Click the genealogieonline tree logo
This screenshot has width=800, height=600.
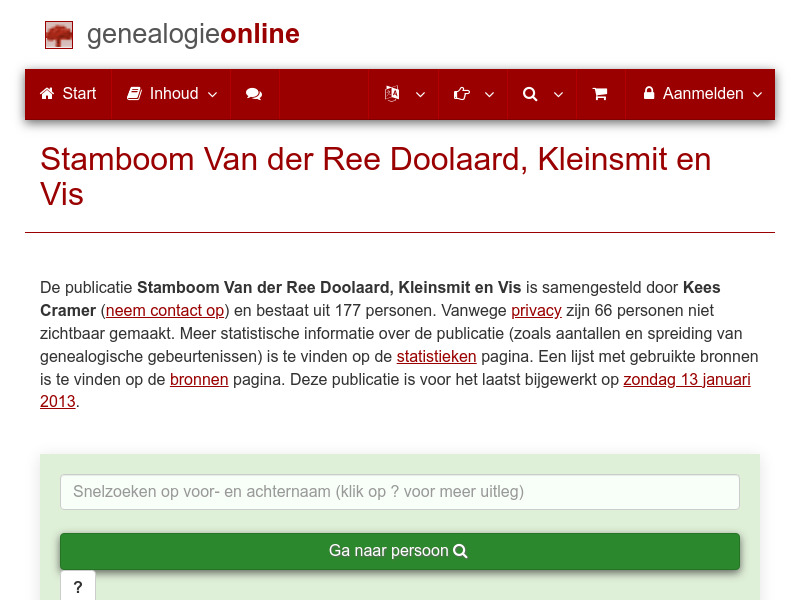[x=58, y=34]
